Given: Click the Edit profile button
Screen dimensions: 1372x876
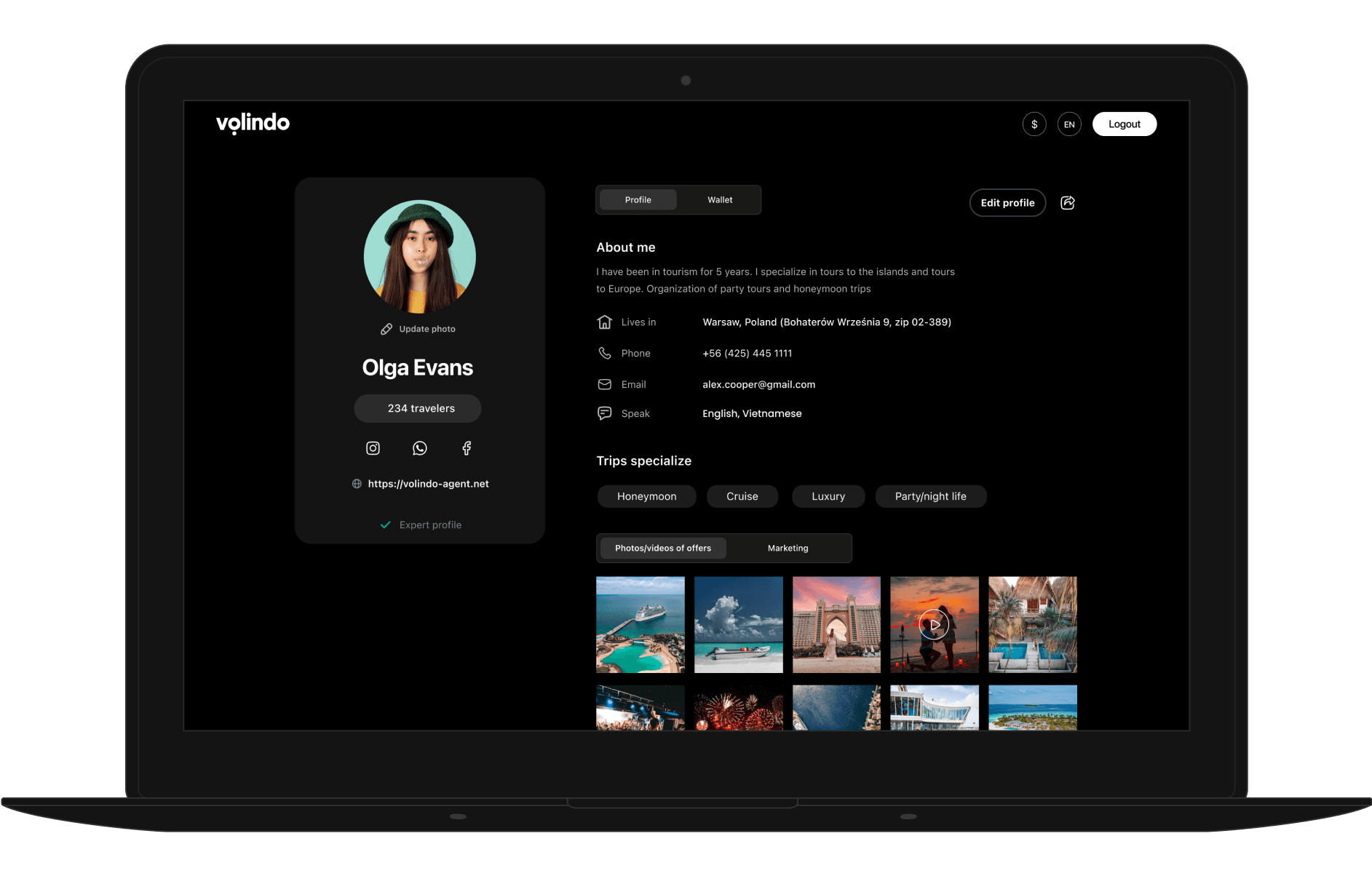Looking at the screenshot, I should [x=1007, y=203].
